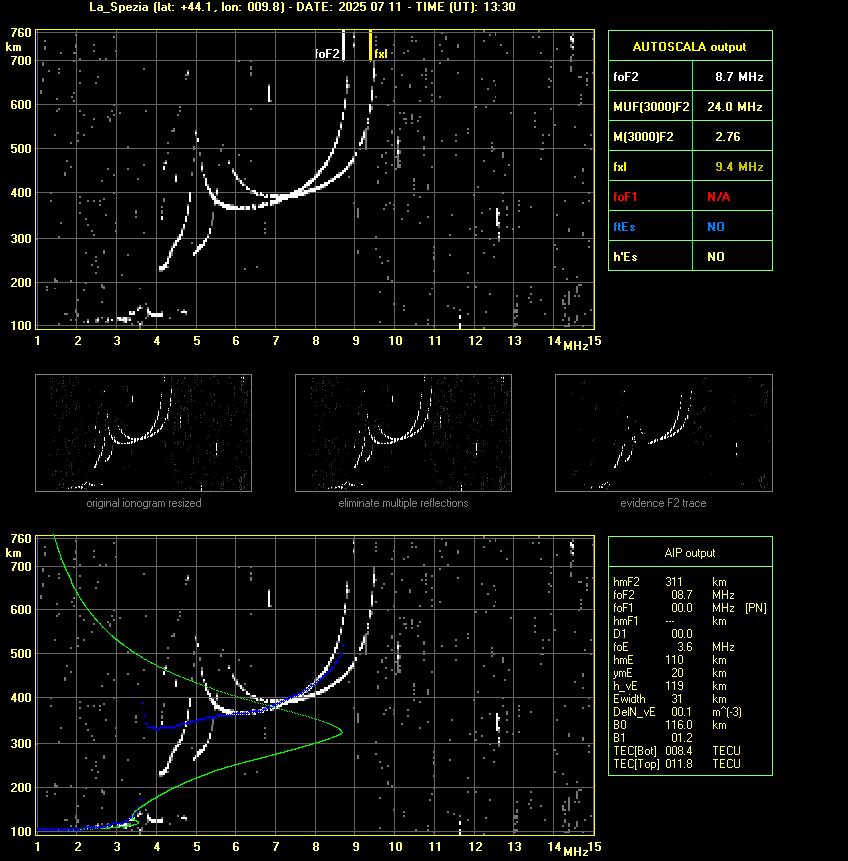Select the blue ftEs NO value
Viewport: 848px width, 861px height.
(x=733, y=226)
